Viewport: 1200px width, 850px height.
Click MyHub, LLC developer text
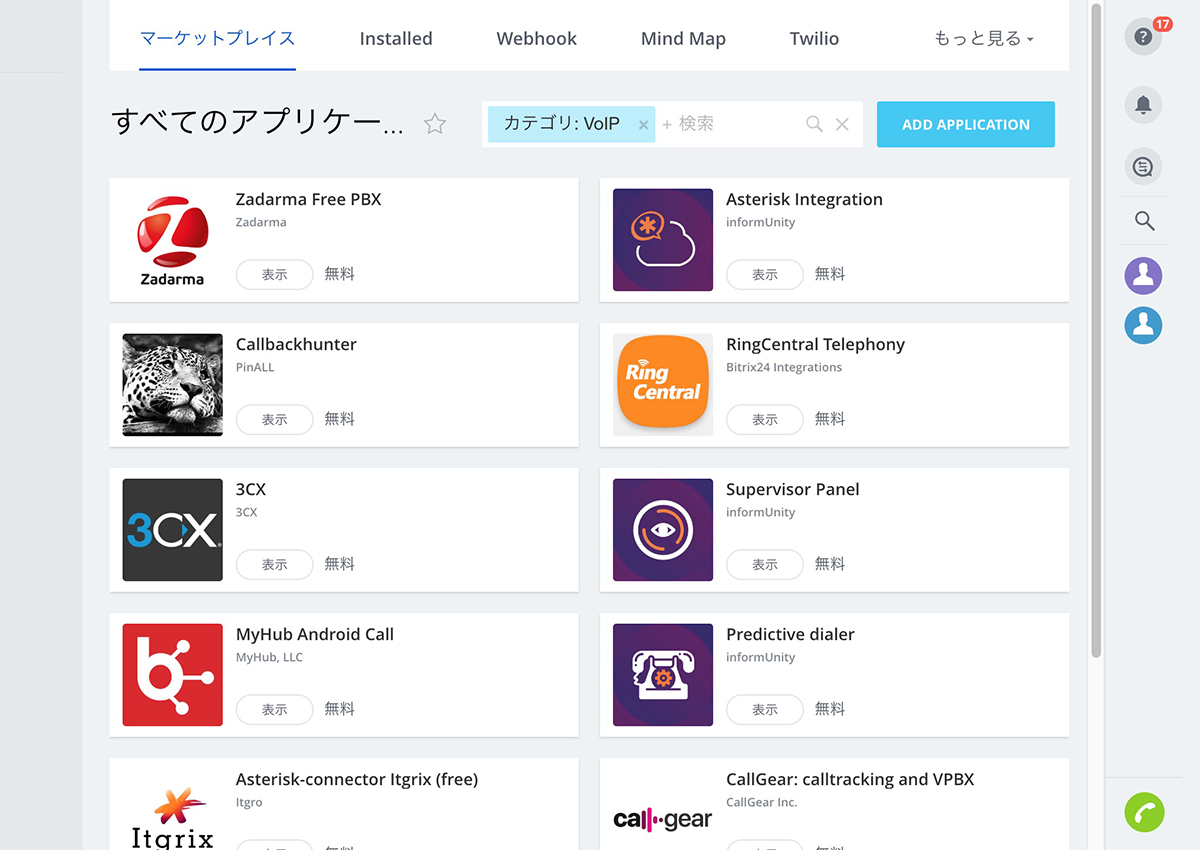(x=269, y=657)
